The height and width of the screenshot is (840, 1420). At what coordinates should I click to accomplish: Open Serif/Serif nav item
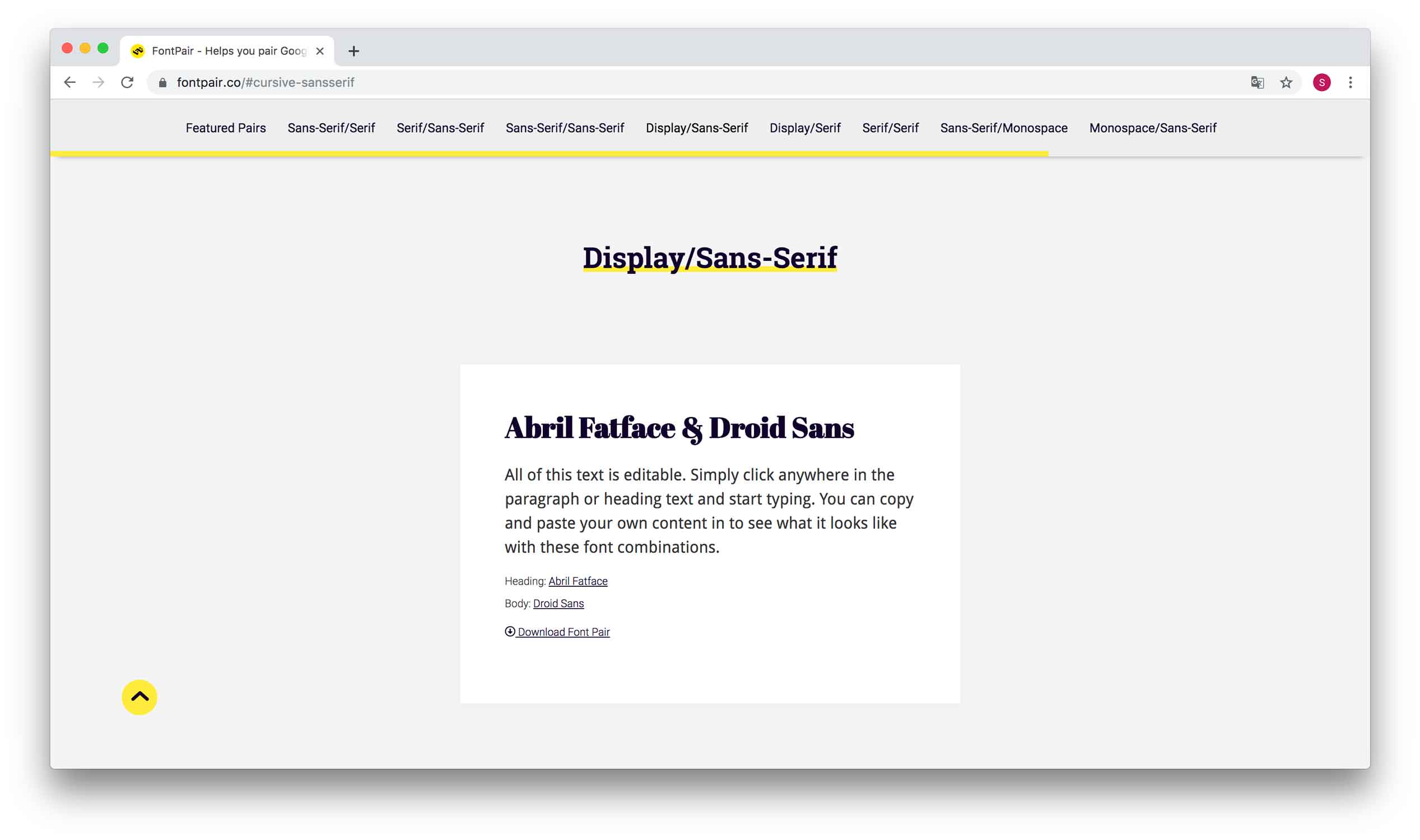coord(891,128)
